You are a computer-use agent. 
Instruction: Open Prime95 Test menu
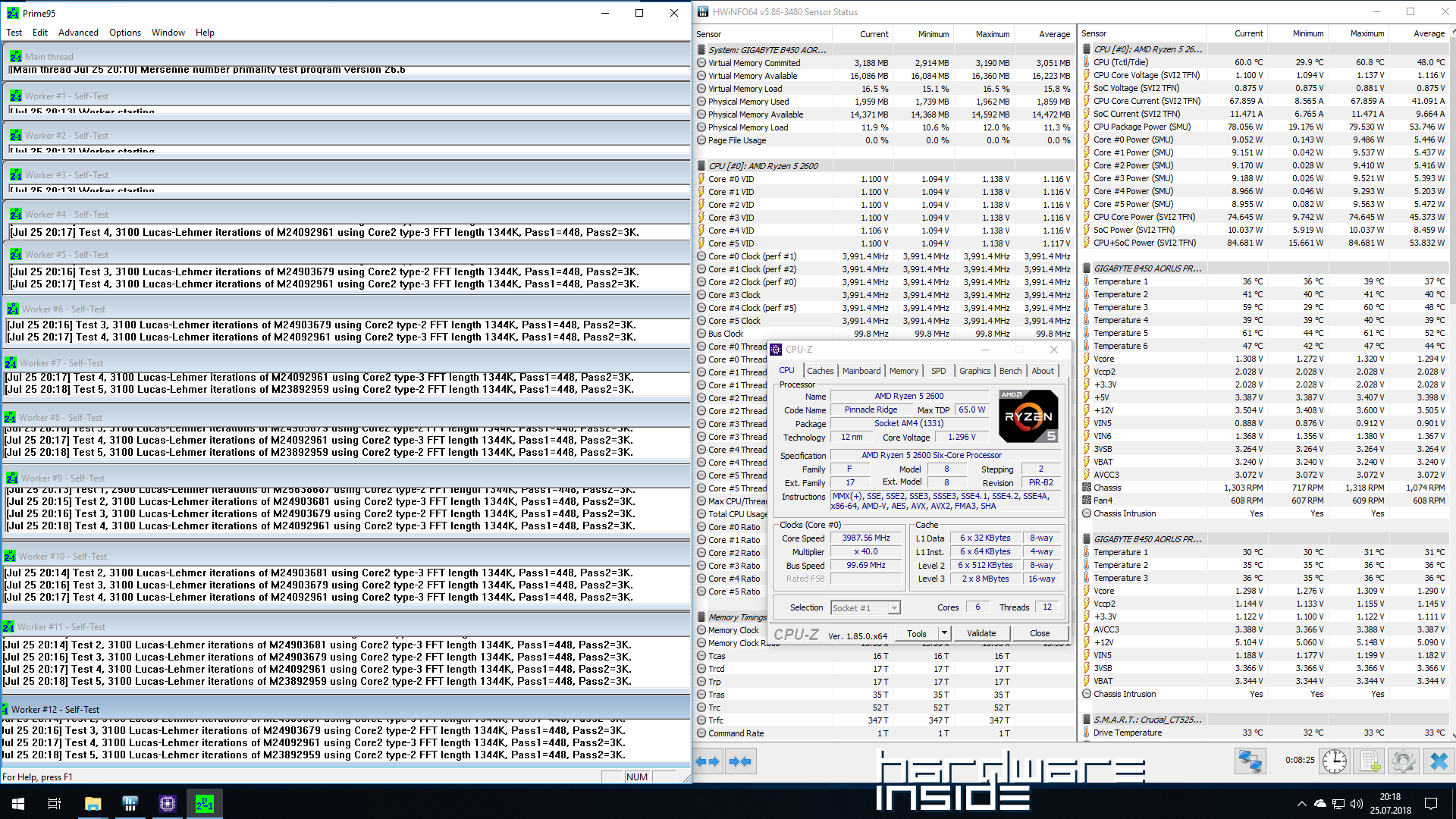pyautogui.click(x=14, y=33)
